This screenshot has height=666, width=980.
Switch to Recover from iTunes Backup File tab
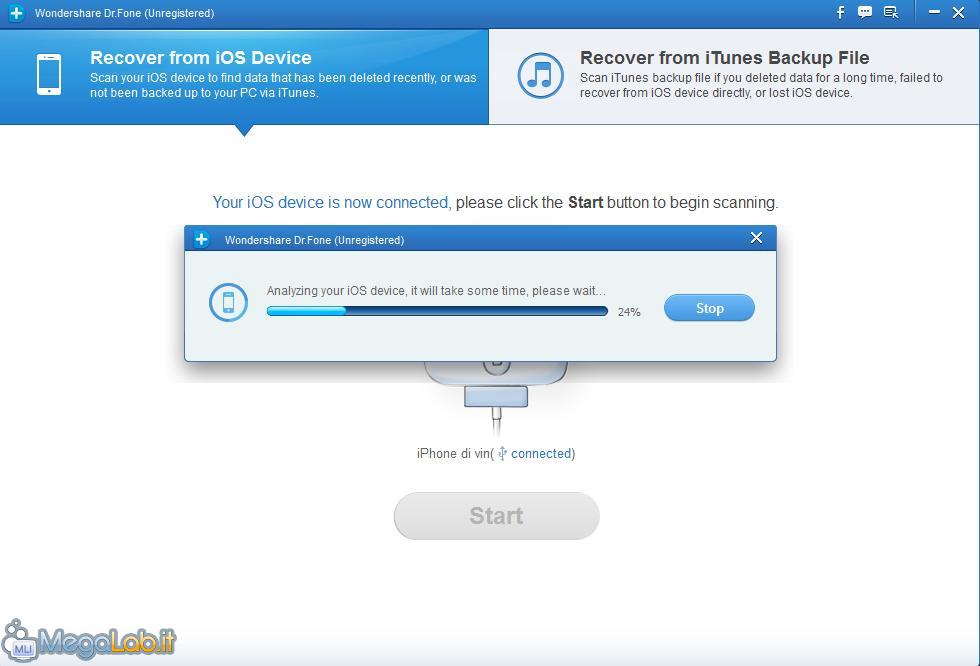point(734,76)
